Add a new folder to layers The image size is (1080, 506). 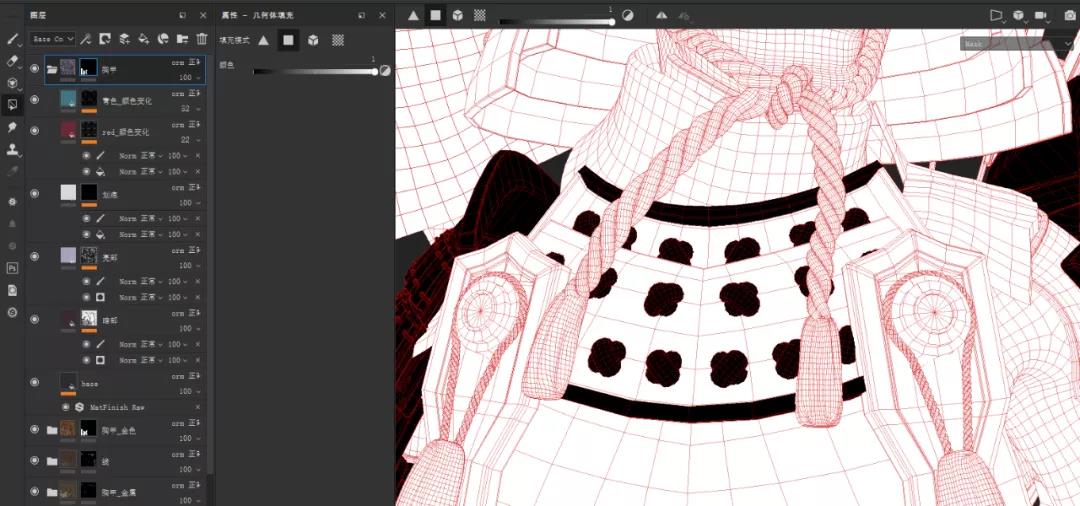[183, 39]
